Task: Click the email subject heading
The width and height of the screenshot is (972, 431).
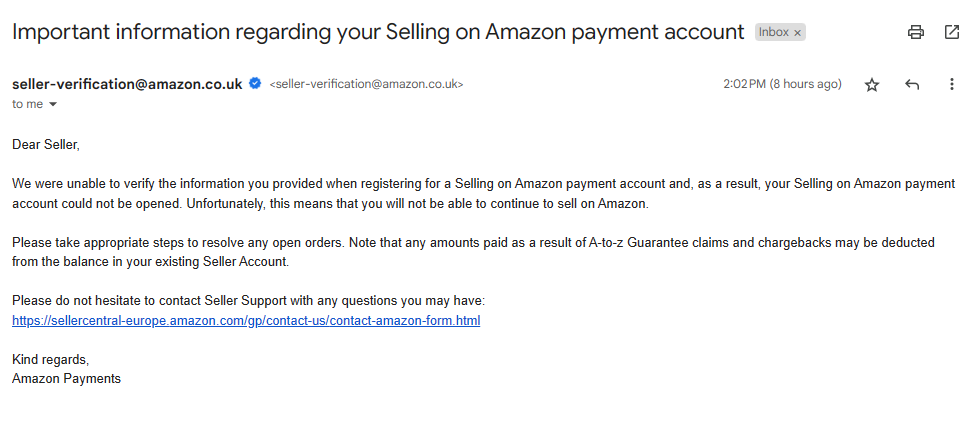Action: click(378, 32)
